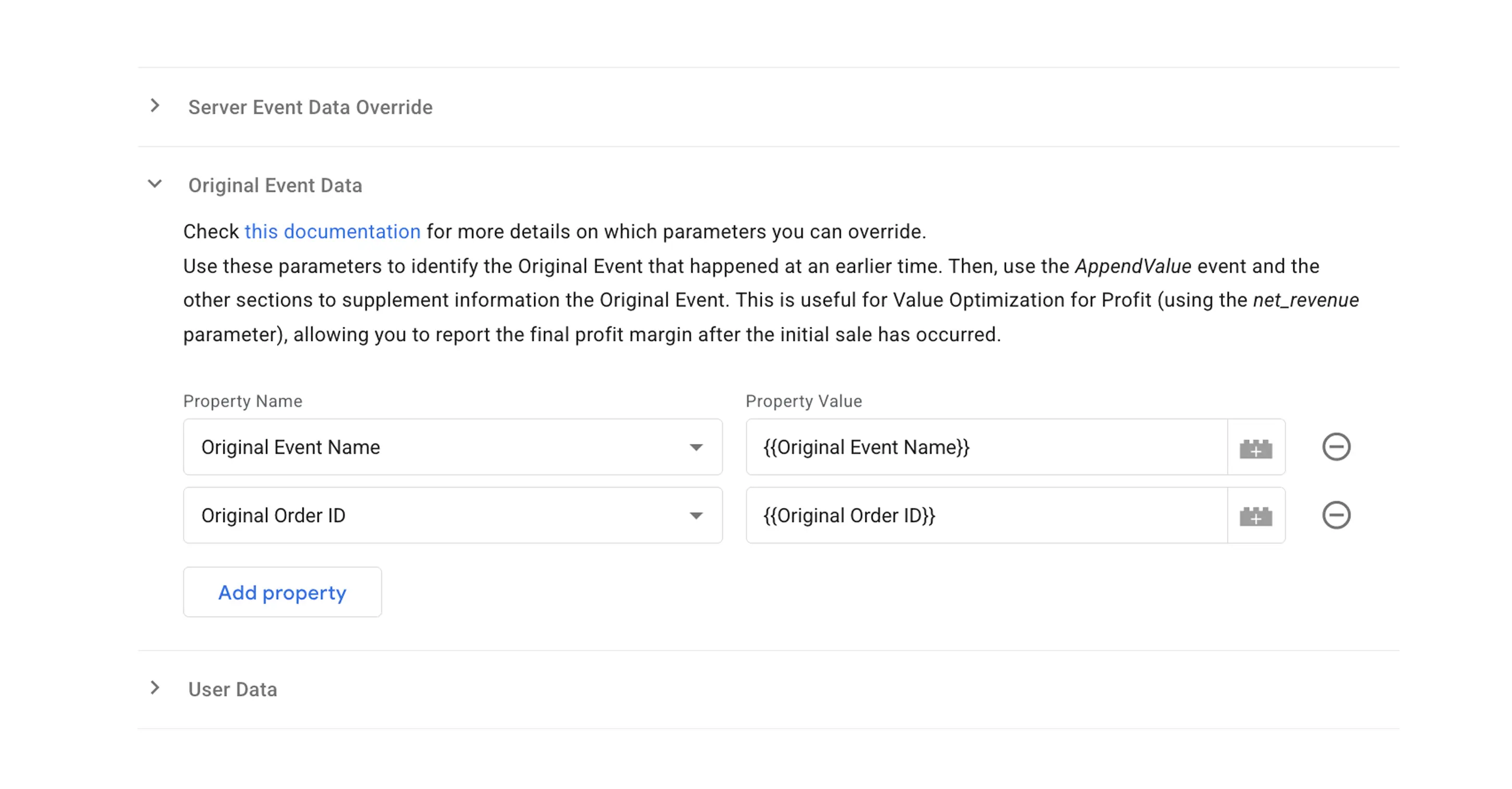The width and height of the screenshot is (1512, 789).
Task: Click the chevron next to Server Event Data Override
Action: (155, 106)
